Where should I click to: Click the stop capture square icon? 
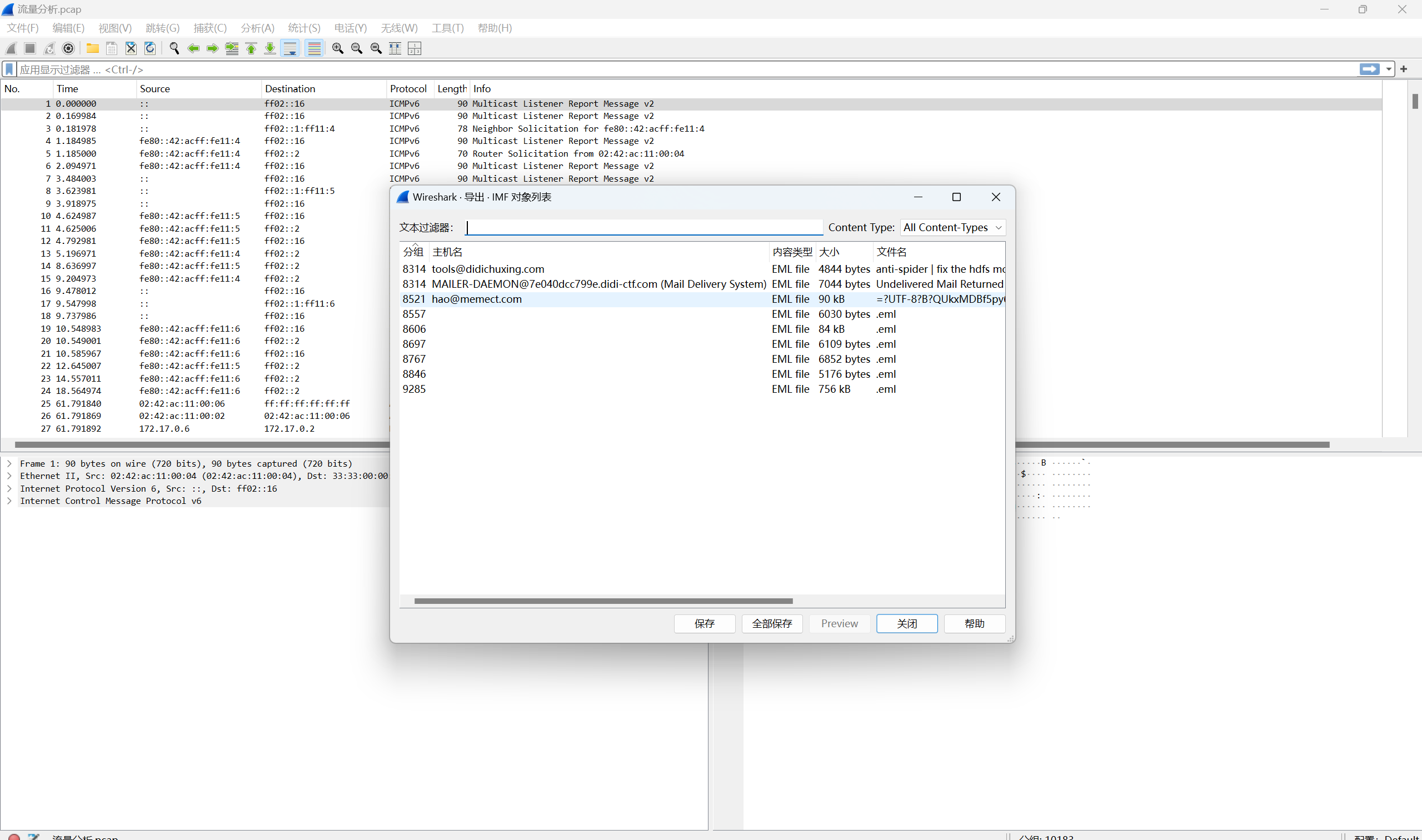coord(30,48)
